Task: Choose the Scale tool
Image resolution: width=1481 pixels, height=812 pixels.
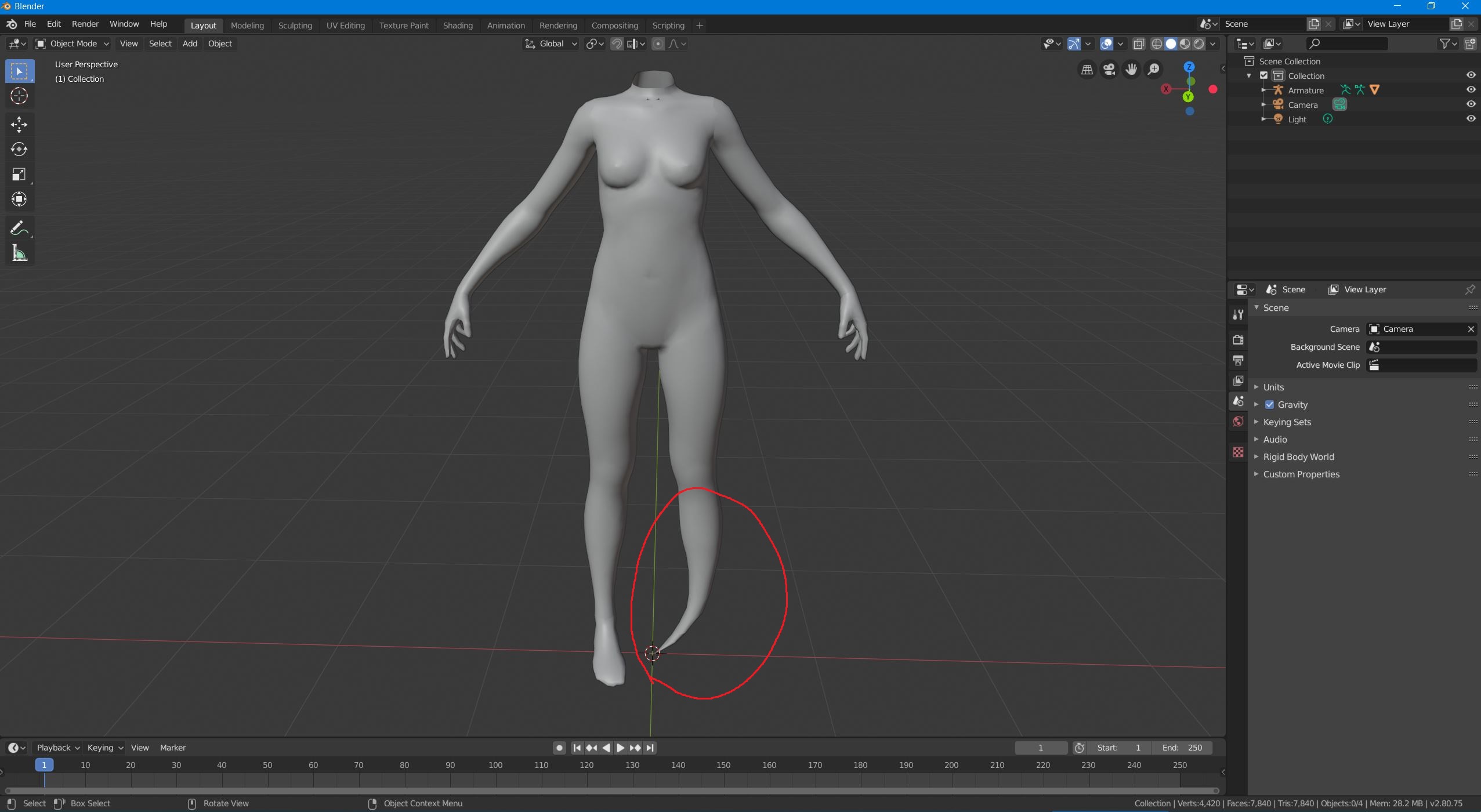Action: click(x=19, y=175)
